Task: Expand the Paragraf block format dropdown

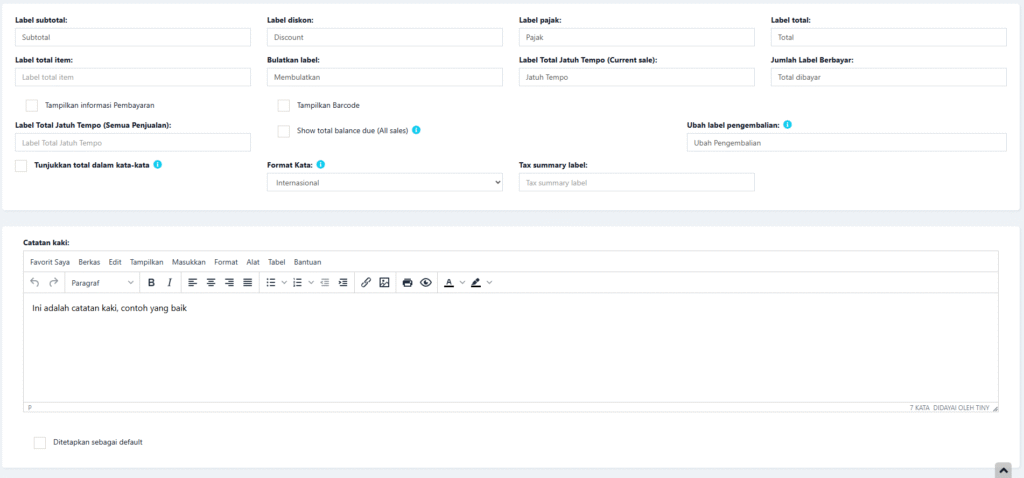Action: click(102, 283)
